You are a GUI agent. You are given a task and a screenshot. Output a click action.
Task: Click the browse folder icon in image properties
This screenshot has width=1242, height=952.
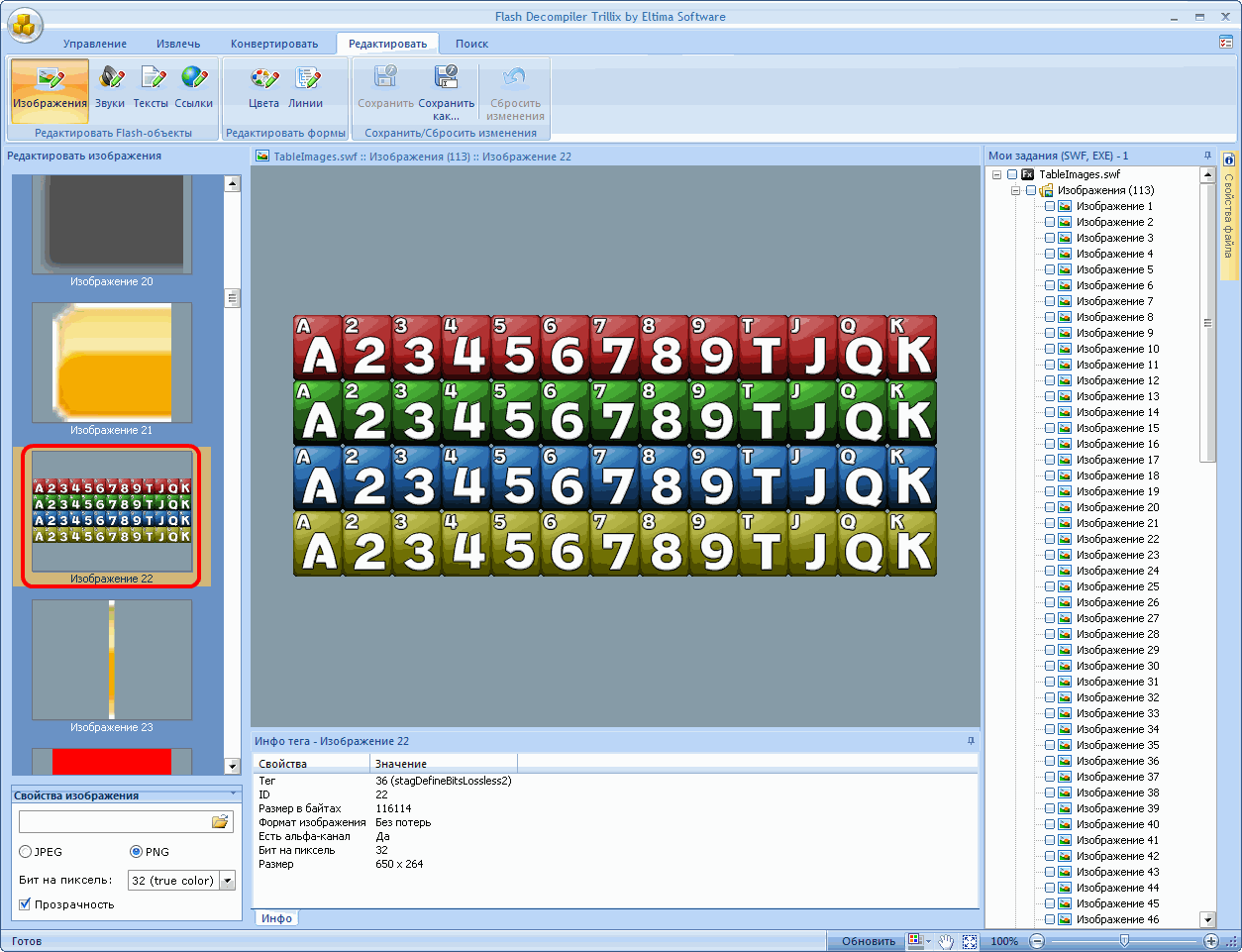(x=220, y=821)
